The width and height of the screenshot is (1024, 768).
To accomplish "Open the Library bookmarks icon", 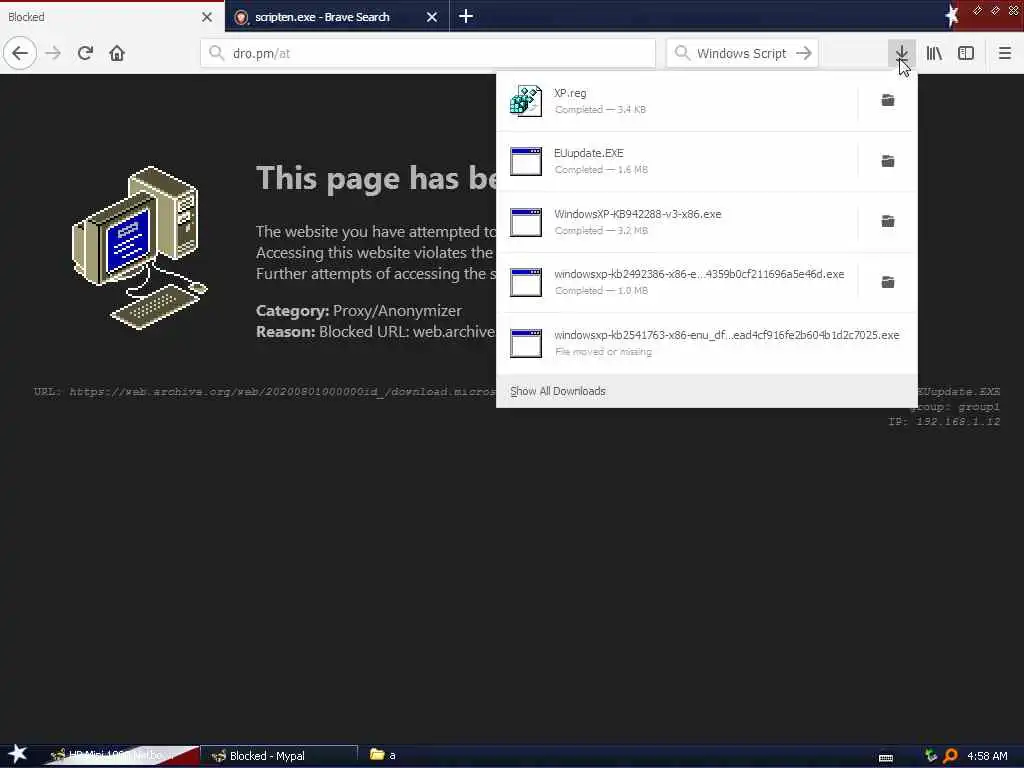I will [934, 53].
